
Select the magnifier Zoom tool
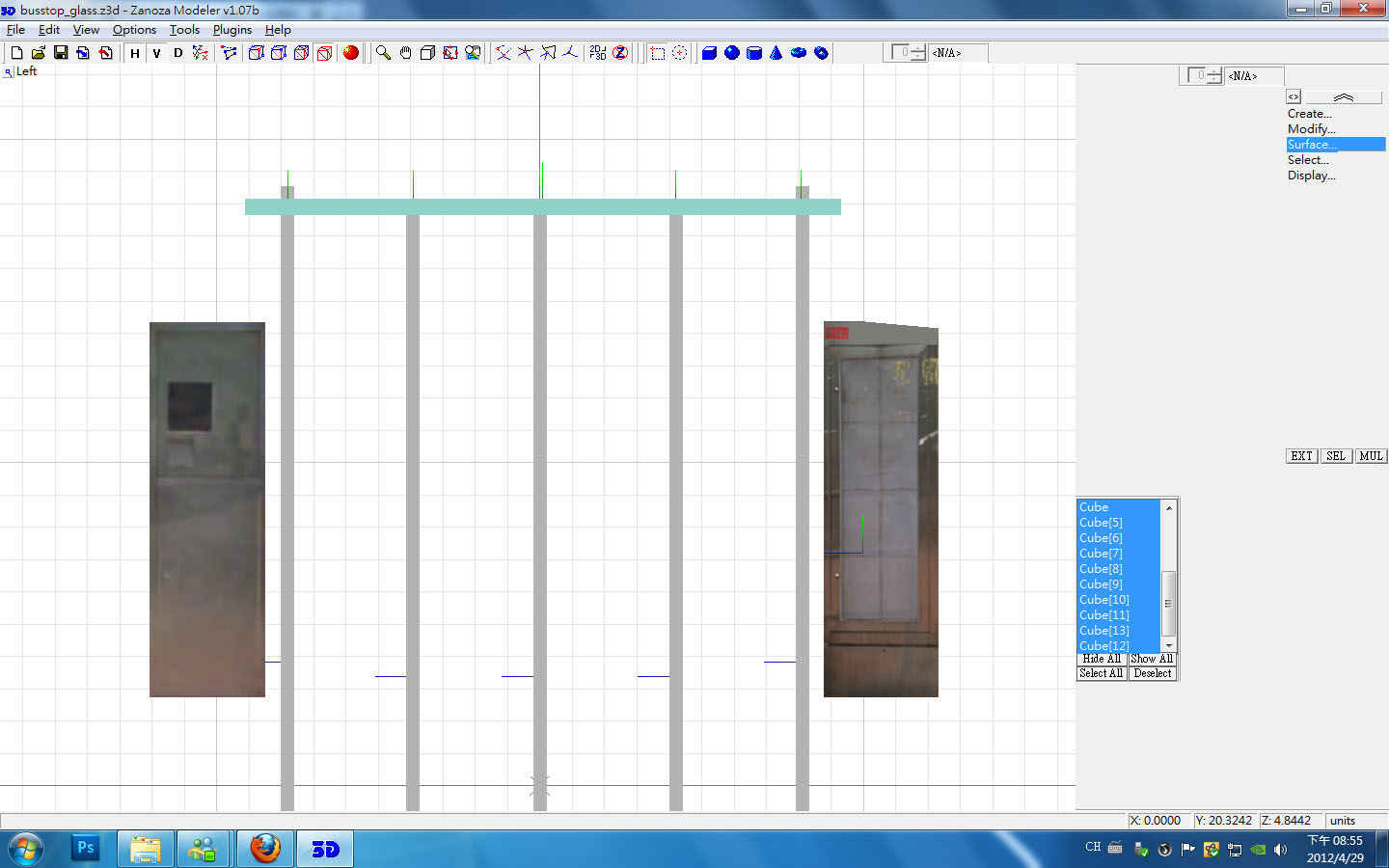[x=383, y=53]
